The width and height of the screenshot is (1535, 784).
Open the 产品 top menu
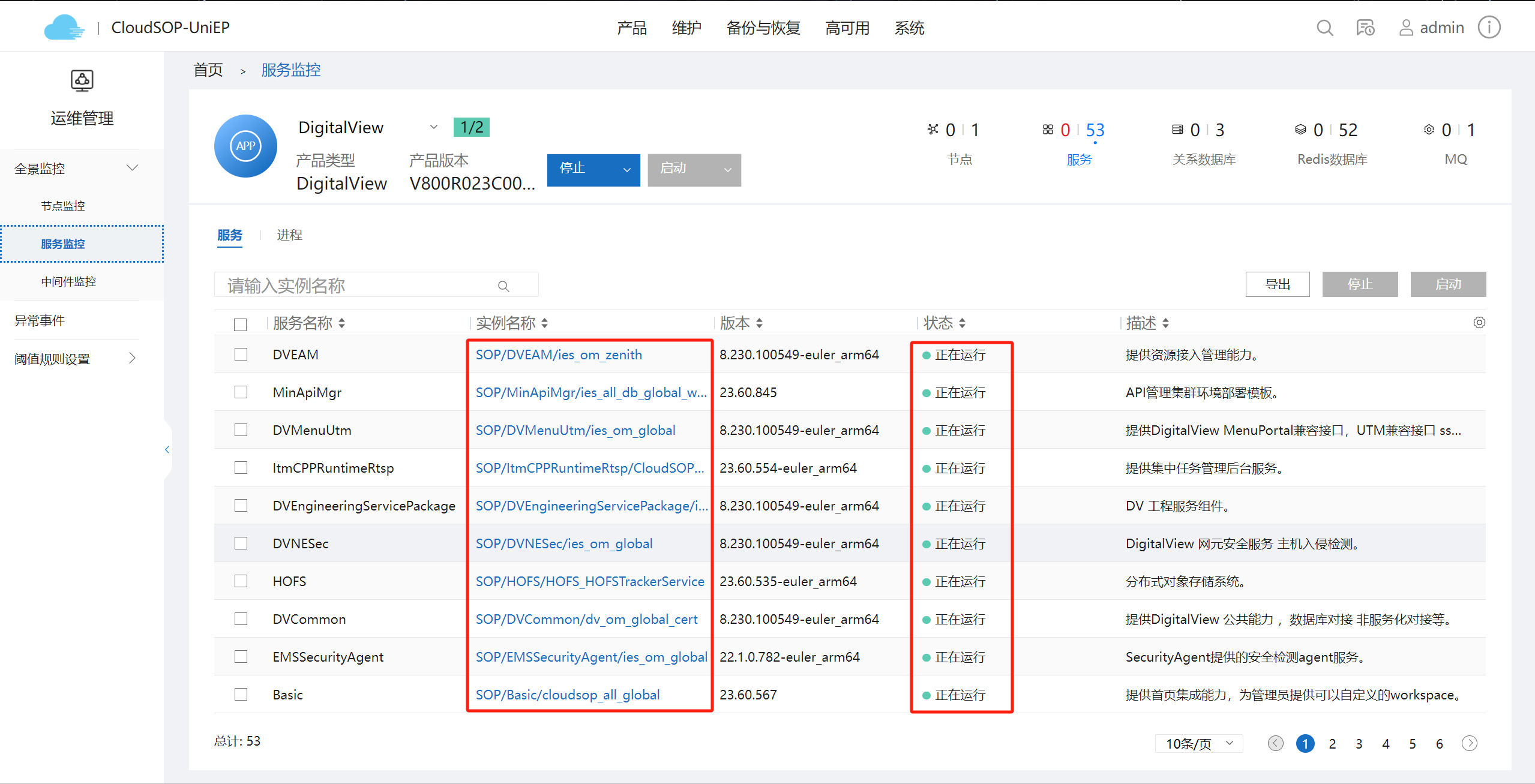pos(632,28)
